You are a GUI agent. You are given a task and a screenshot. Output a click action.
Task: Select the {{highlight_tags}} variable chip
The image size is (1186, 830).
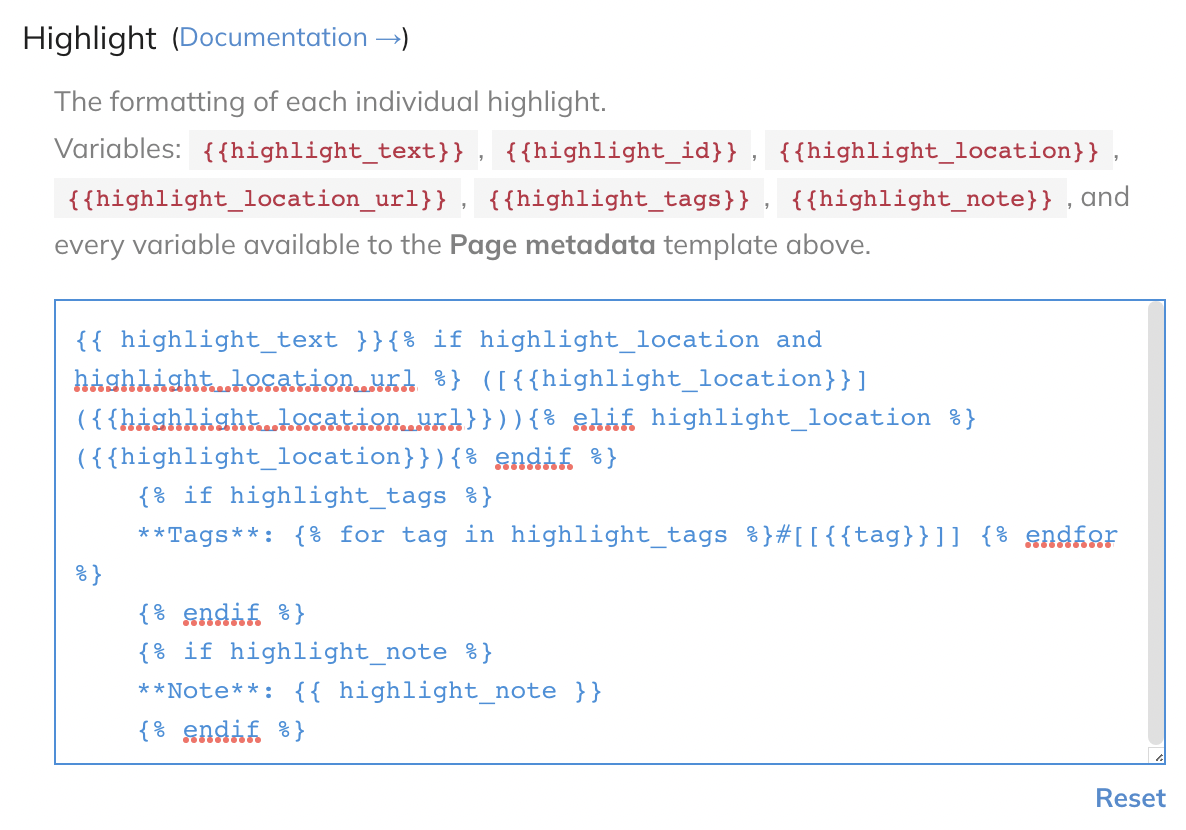coord(618,198)
